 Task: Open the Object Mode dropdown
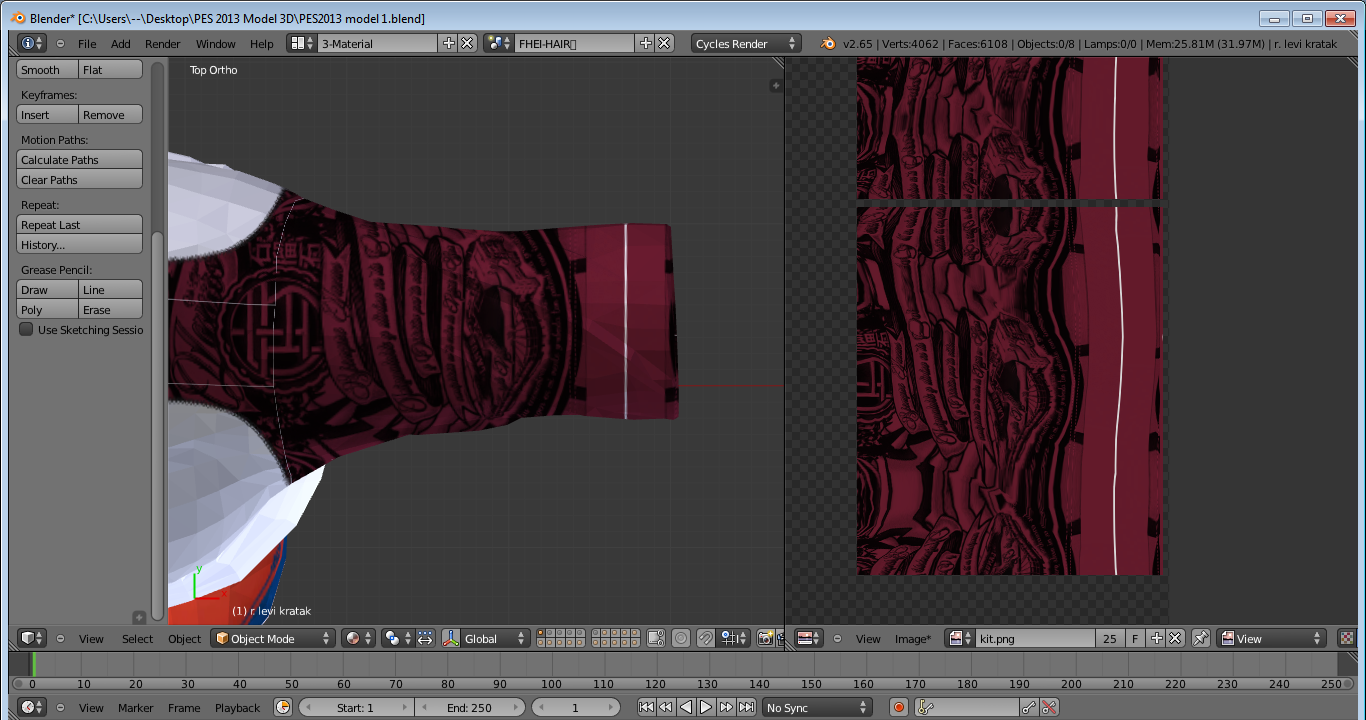[272, 638]
